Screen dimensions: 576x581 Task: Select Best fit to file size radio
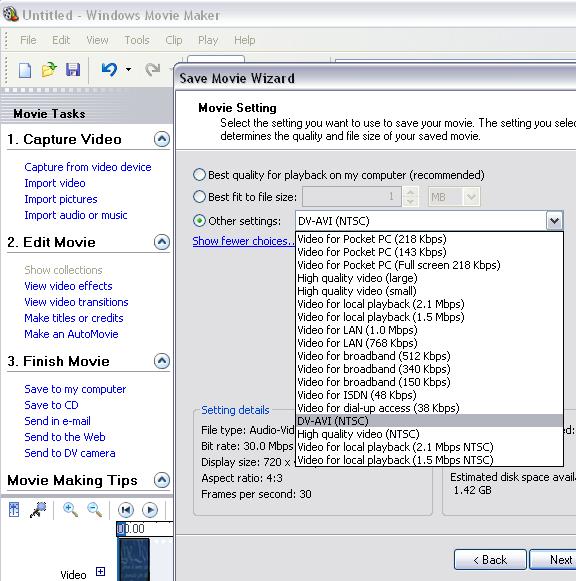(199, 196)
